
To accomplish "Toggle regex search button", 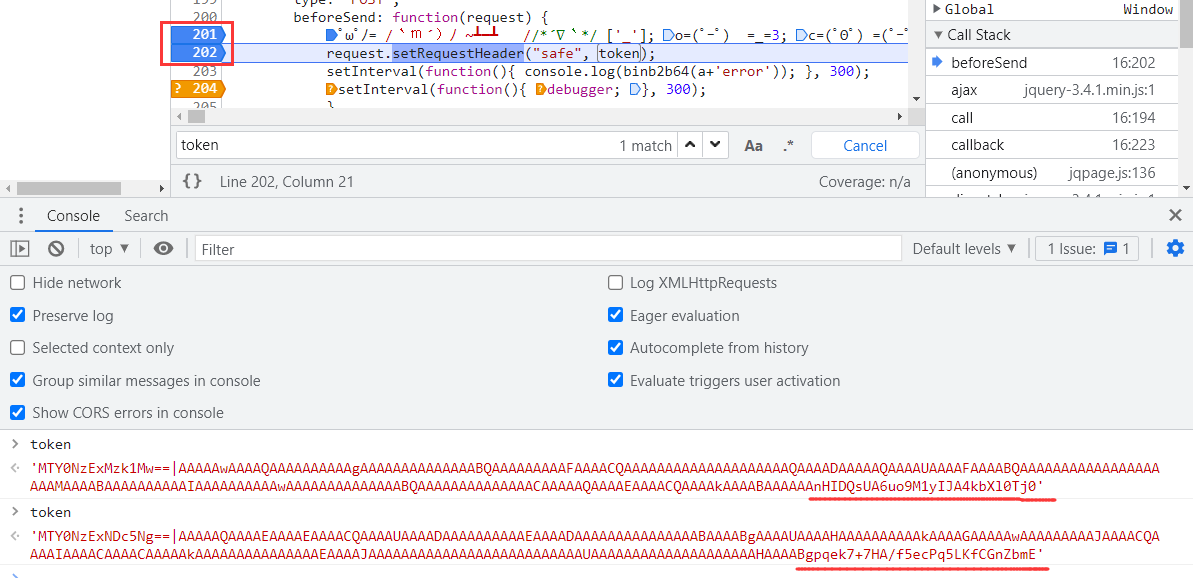I will click(x=788, y=146).
